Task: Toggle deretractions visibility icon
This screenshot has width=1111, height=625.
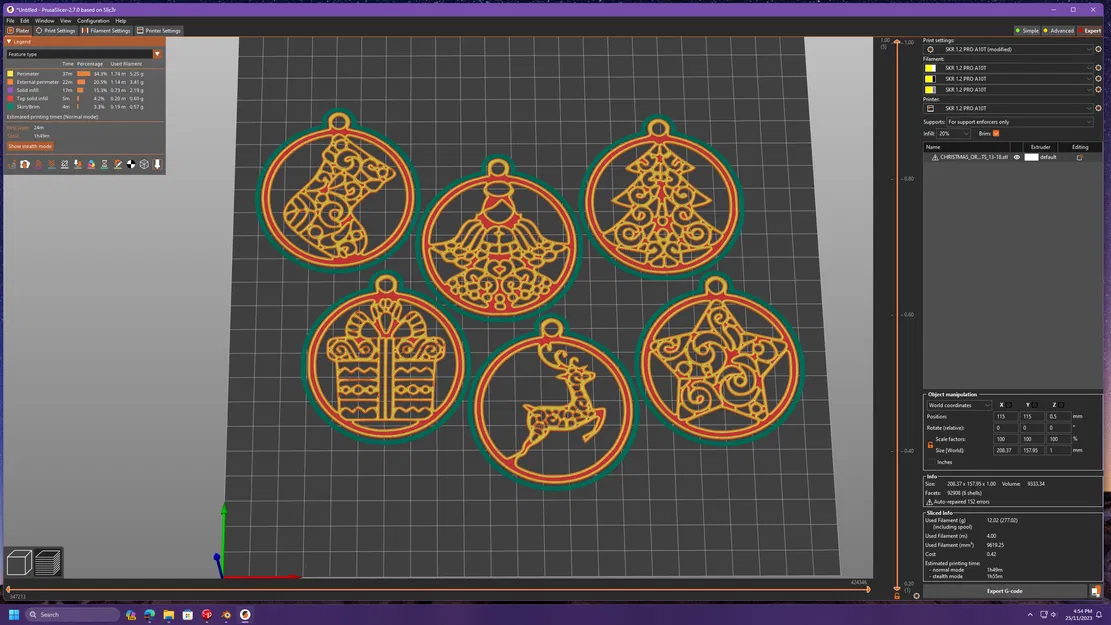Action: 52,164
